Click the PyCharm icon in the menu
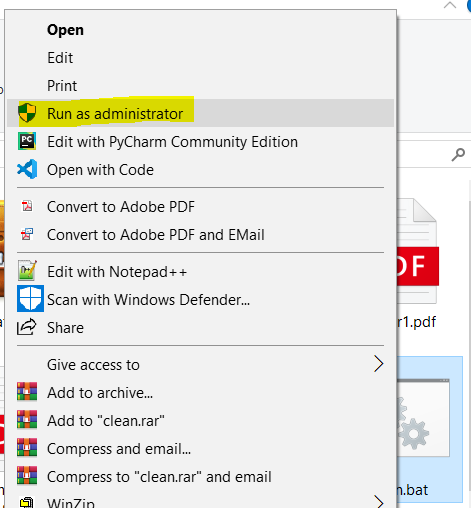471x508 pixels. point(27,141)
